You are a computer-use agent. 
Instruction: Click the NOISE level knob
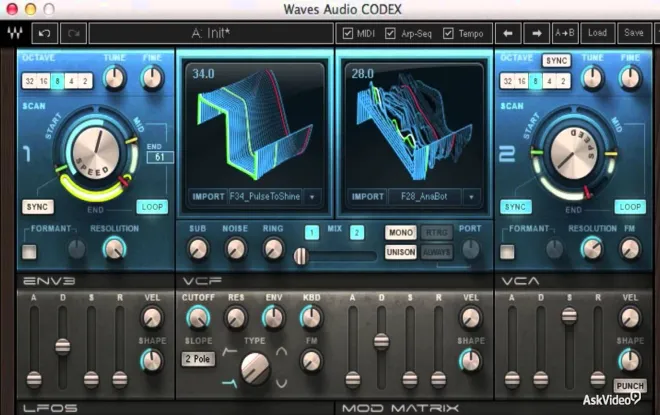pos(235,249)
